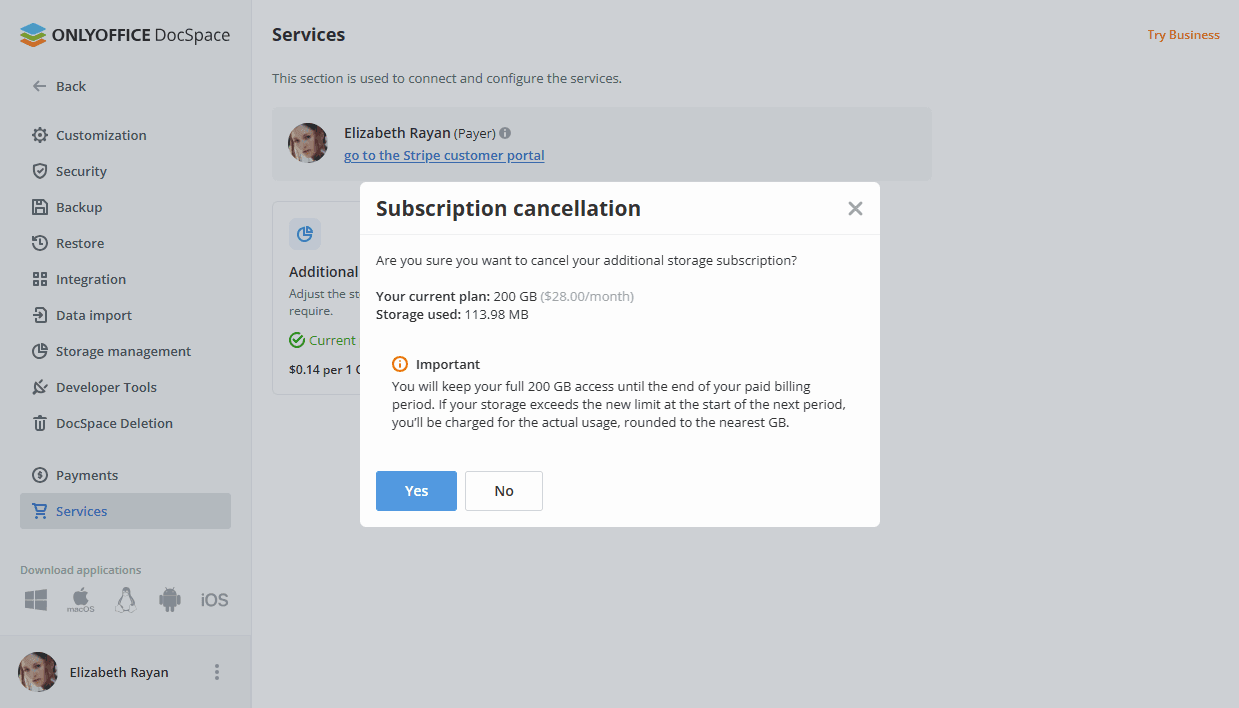Click the Integration grid icon
Screen dimensions: 1239x708
[x=40, y=279]
